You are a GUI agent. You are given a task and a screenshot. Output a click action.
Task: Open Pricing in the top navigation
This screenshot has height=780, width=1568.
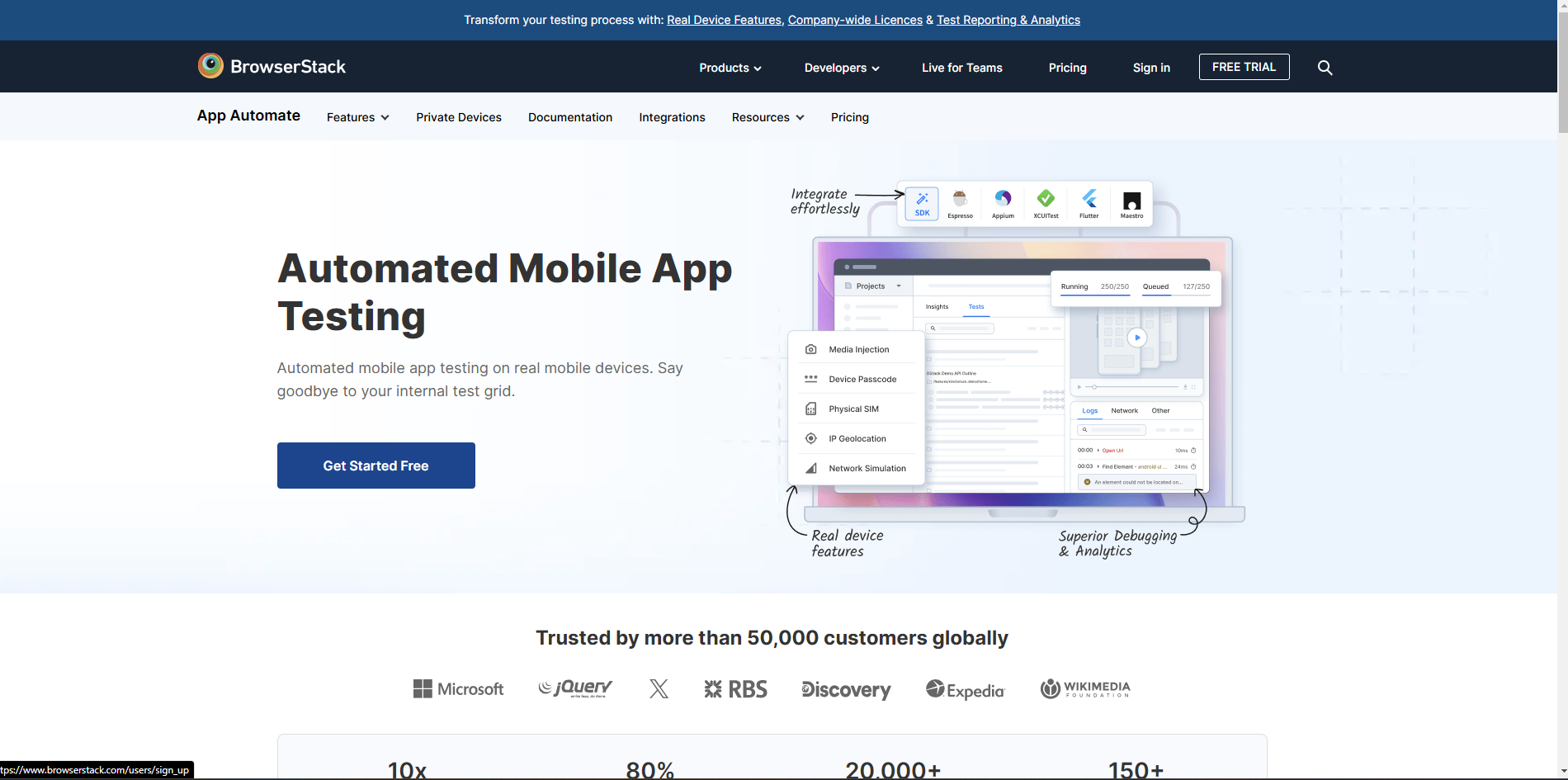click(1067, 68)
